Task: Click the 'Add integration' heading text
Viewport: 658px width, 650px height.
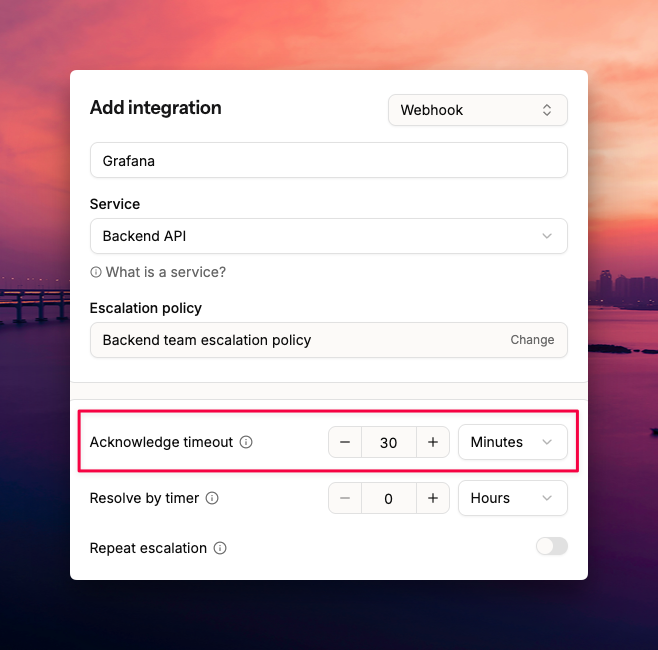Action: click(x=156, y=108)
